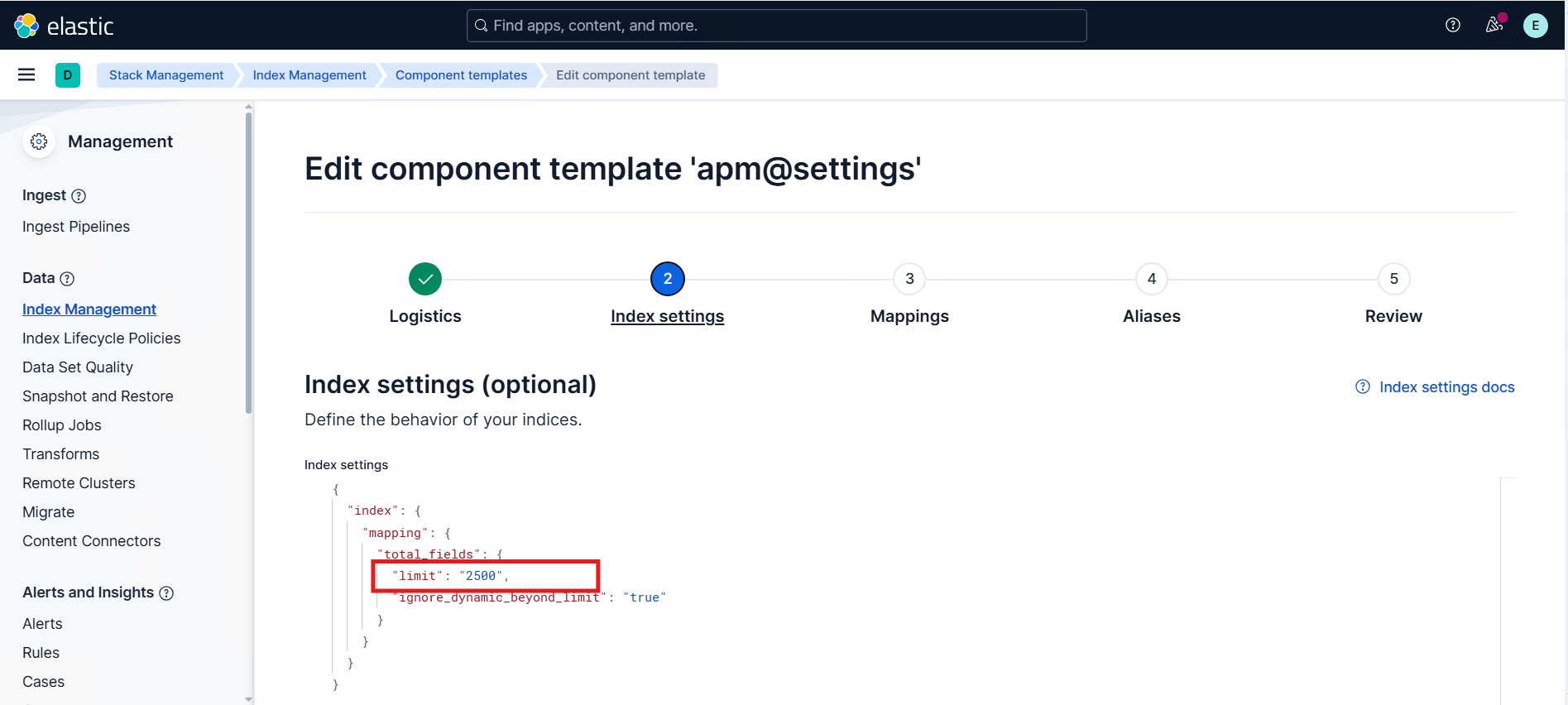Open Remote Clusters in sidebar
This screenshot has width=1568, height=705.
[79, 483]
